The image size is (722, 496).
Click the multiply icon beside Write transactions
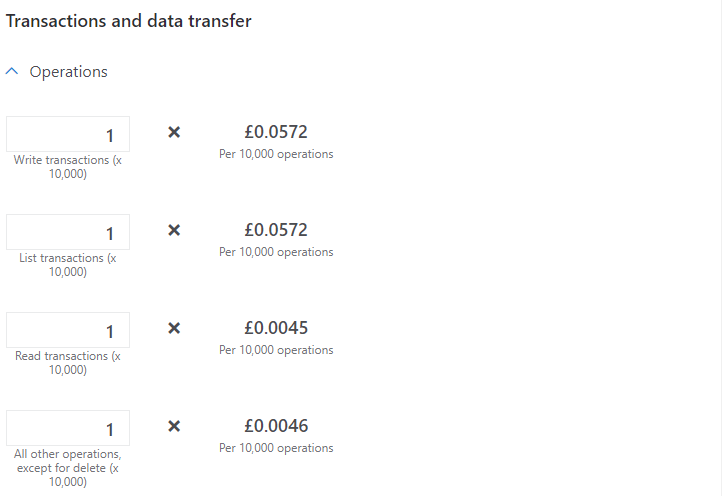pos(174,132)
